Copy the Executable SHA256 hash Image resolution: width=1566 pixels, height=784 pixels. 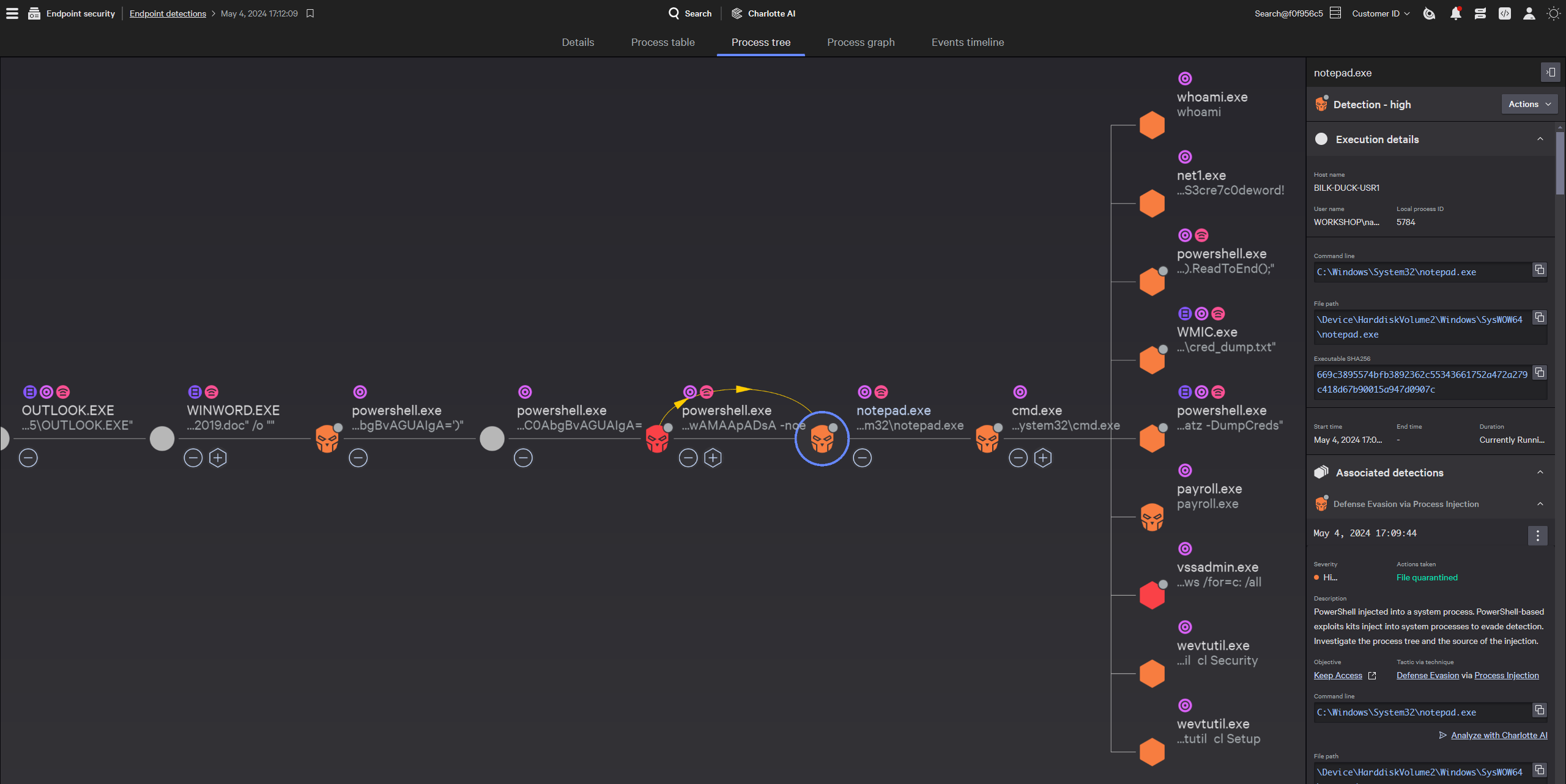point(1539,372)
